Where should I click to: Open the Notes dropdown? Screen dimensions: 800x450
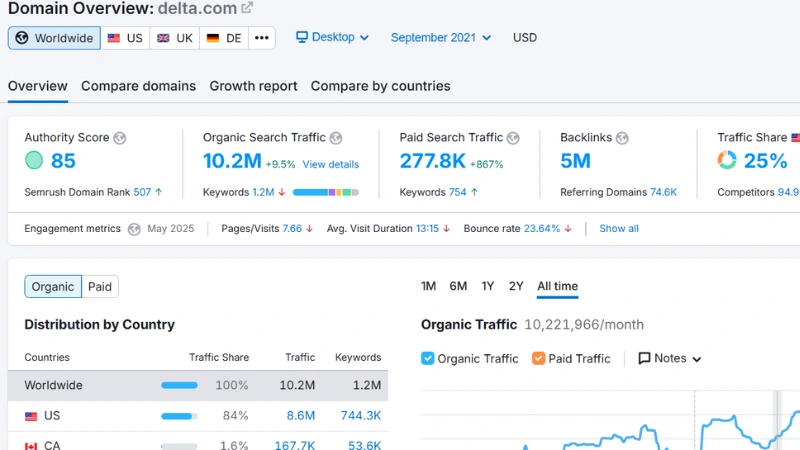pyautogui.click(x=670, y=359)
